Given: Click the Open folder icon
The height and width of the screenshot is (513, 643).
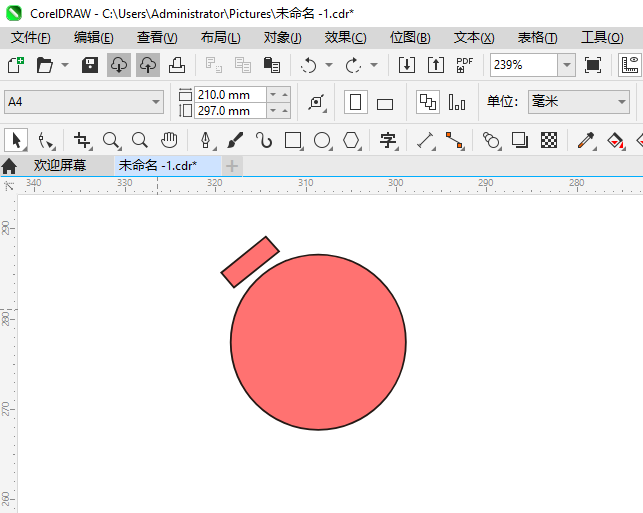Looking at the screenshot, I should (x=45, y=65).
